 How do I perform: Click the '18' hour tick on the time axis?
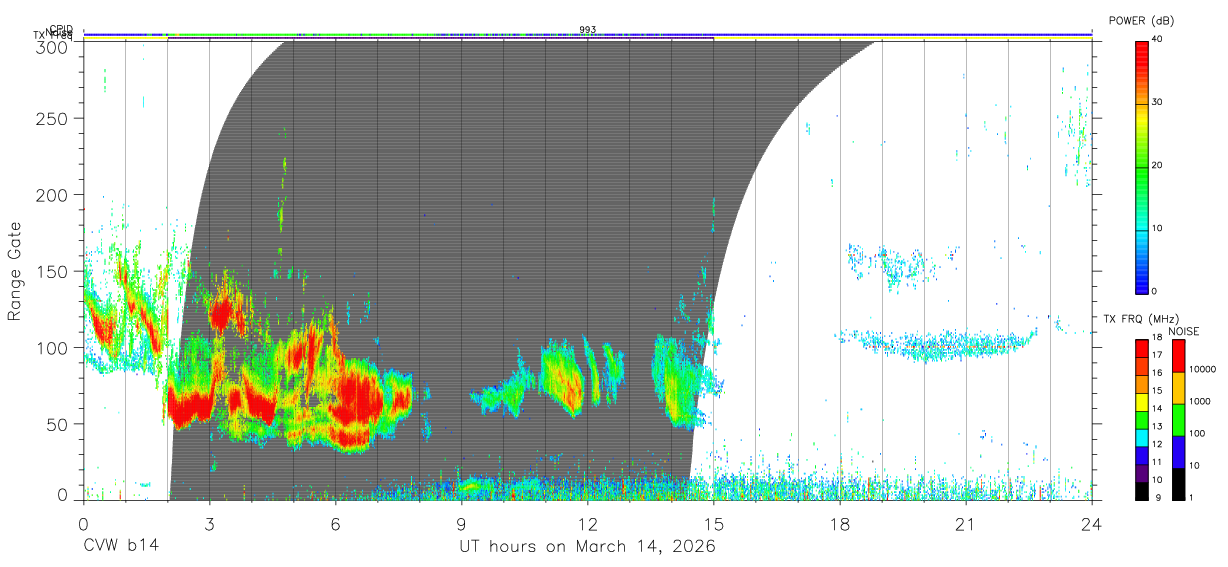pos(840,523)
